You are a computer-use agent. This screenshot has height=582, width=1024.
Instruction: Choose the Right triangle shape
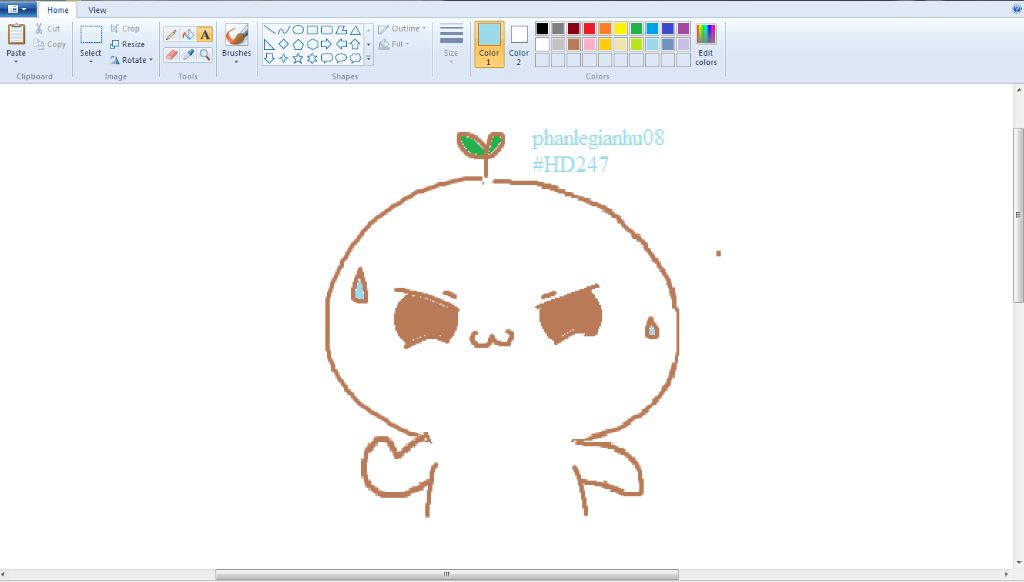269,44
